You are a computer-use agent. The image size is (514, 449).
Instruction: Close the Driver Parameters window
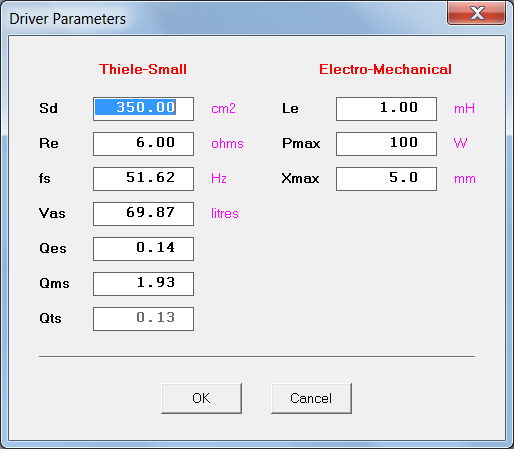coord(476,13)
